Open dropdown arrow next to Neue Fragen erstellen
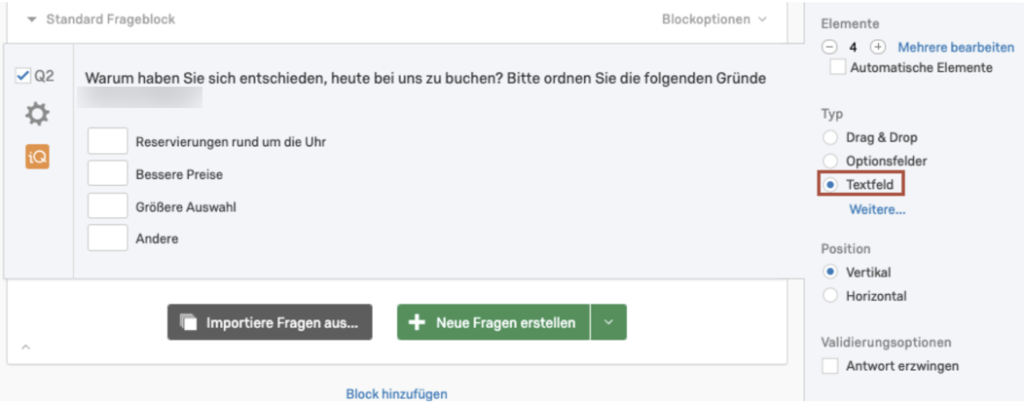 609,322
